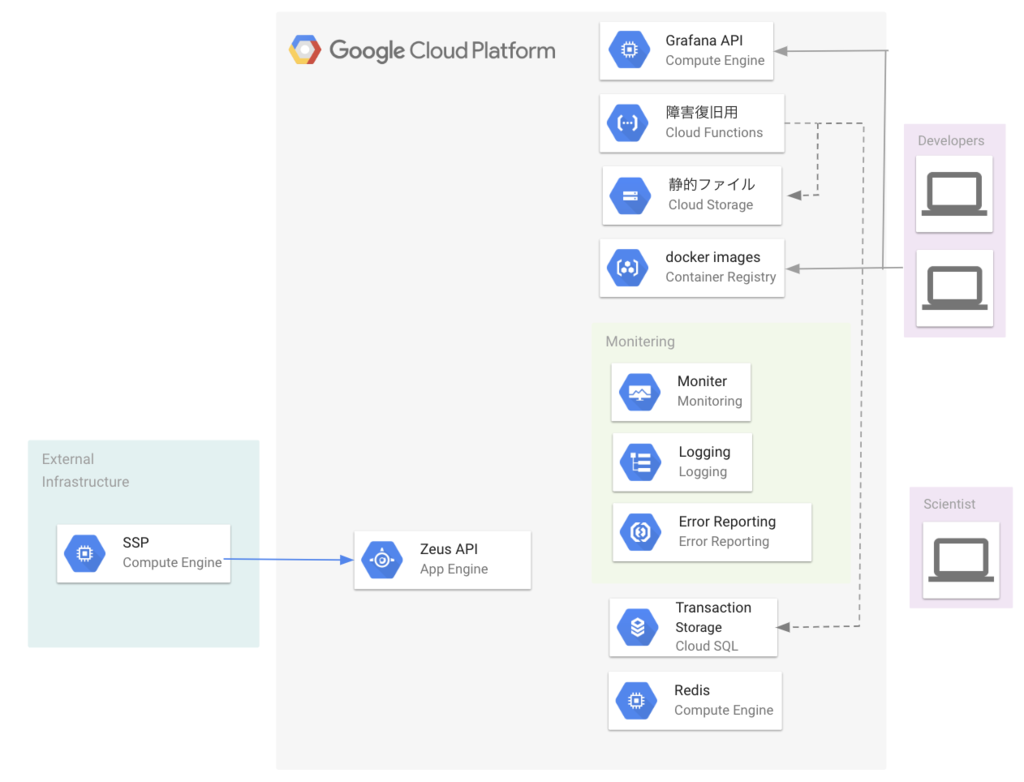Select the lower Developers laptop icon

point(955,287)
